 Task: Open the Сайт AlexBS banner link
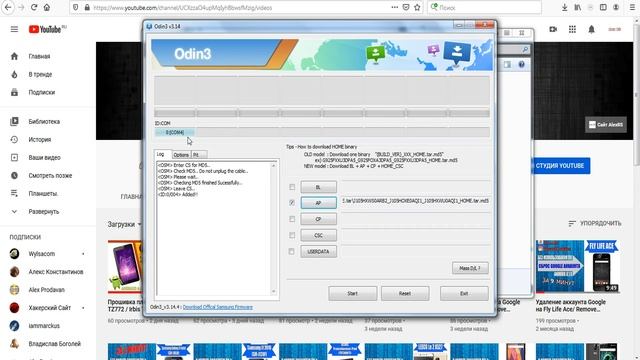[x=606, y=124]
